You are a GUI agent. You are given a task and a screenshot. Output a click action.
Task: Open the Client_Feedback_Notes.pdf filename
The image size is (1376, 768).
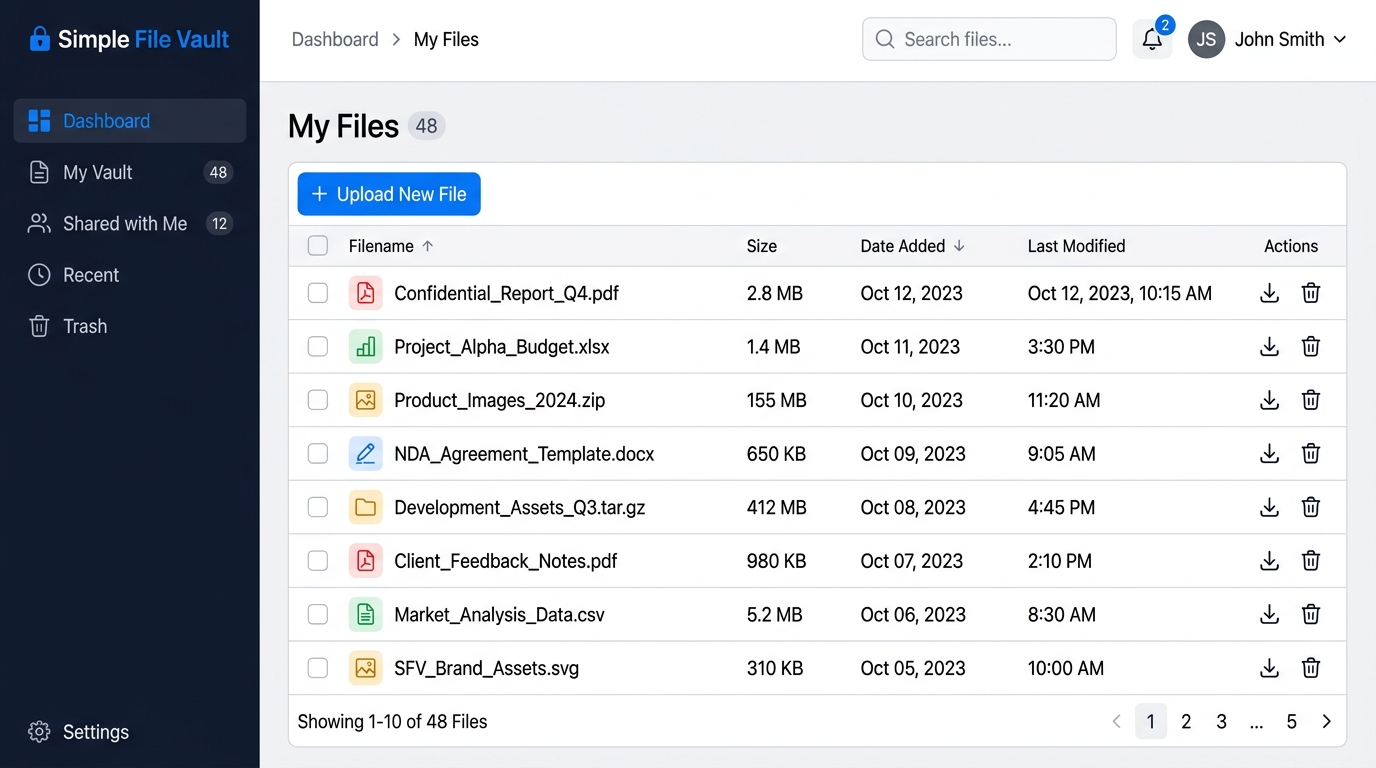[x=506, y=561]
